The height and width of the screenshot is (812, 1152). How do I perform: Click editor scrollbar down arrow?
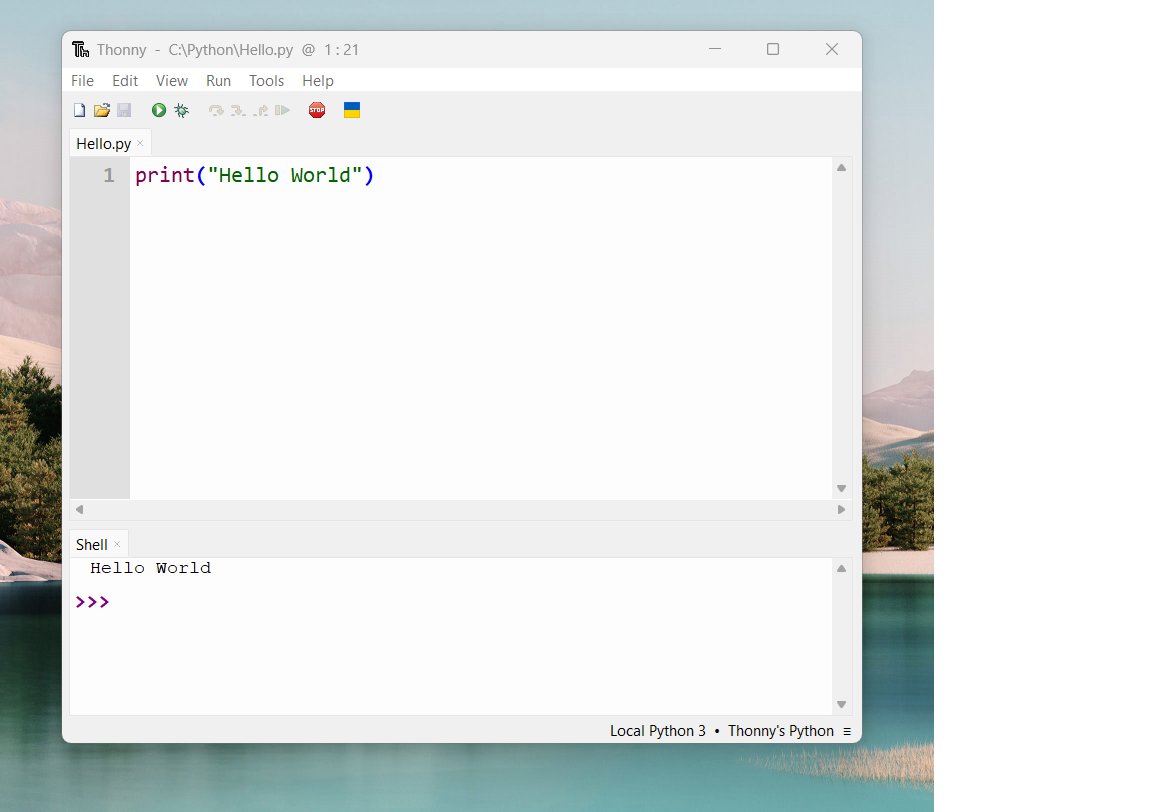point(842,489)
